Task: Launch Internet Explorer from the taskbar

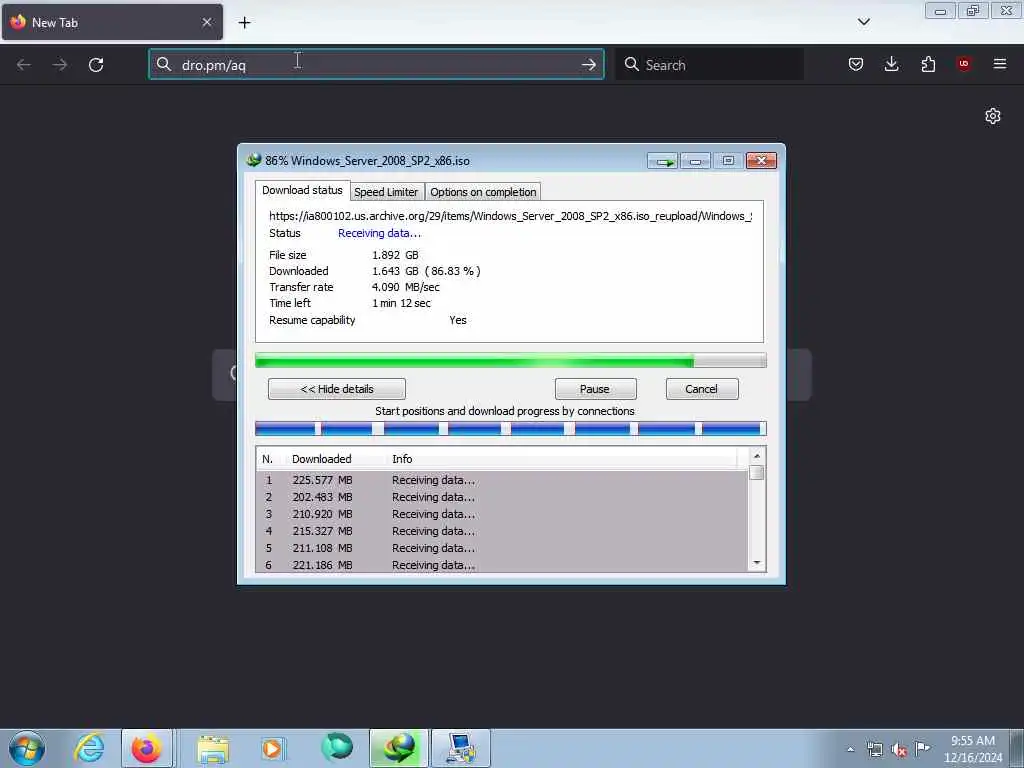Action: [x=89, y=748]
